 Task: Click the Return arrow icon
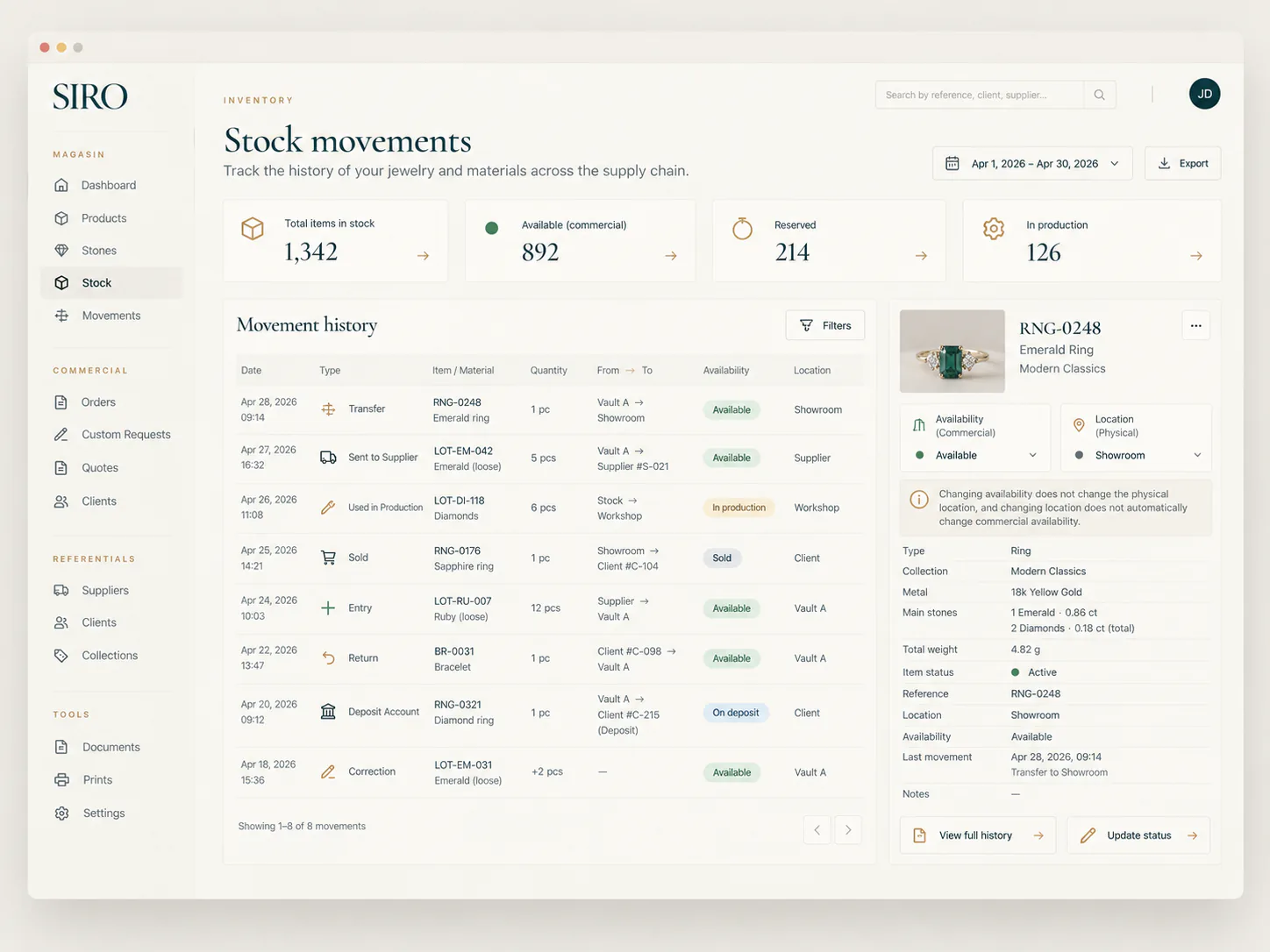[328, 657]
